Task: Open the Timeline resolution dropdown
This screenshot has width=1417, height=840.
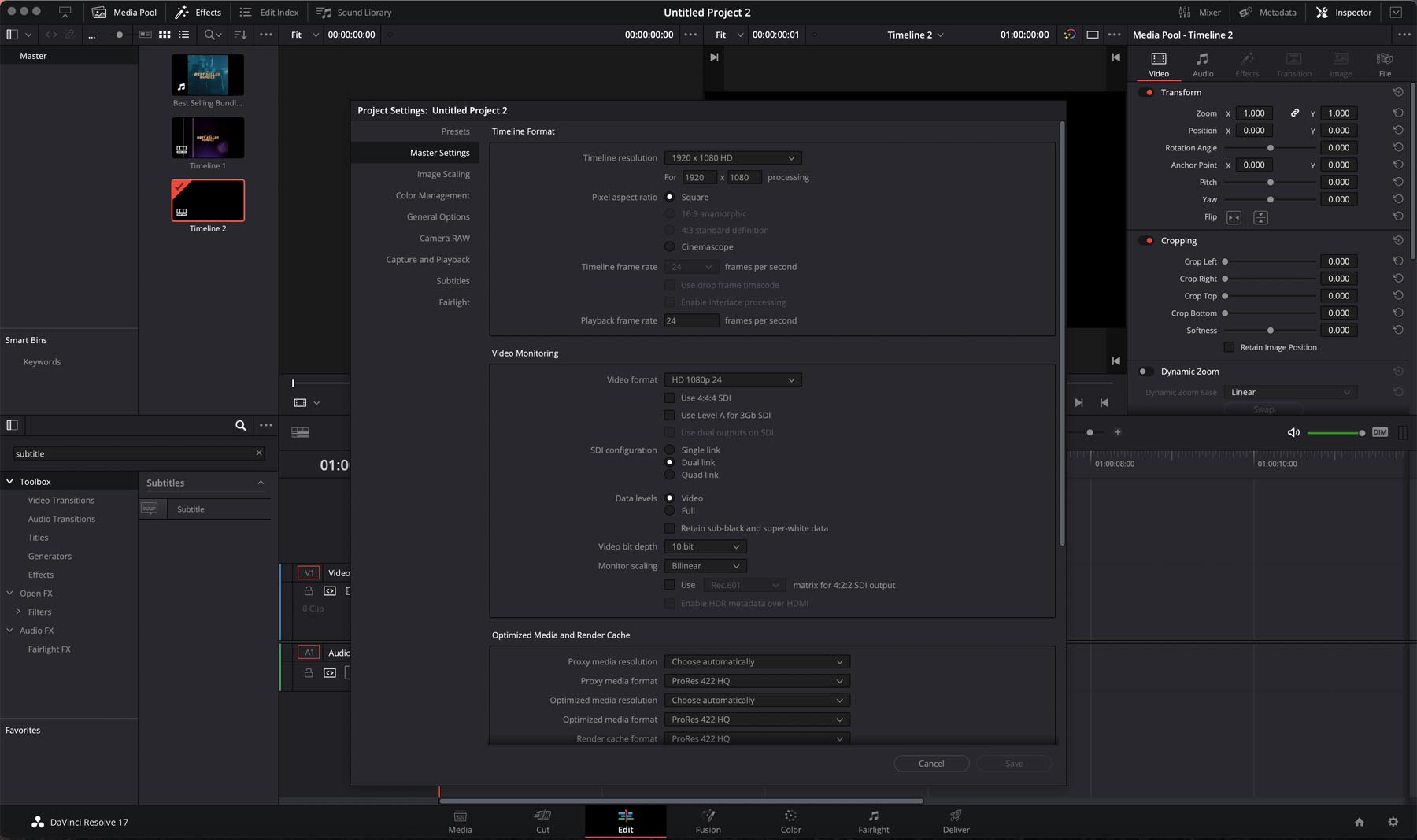Action: pyautogui.click(x=732, y=157)
